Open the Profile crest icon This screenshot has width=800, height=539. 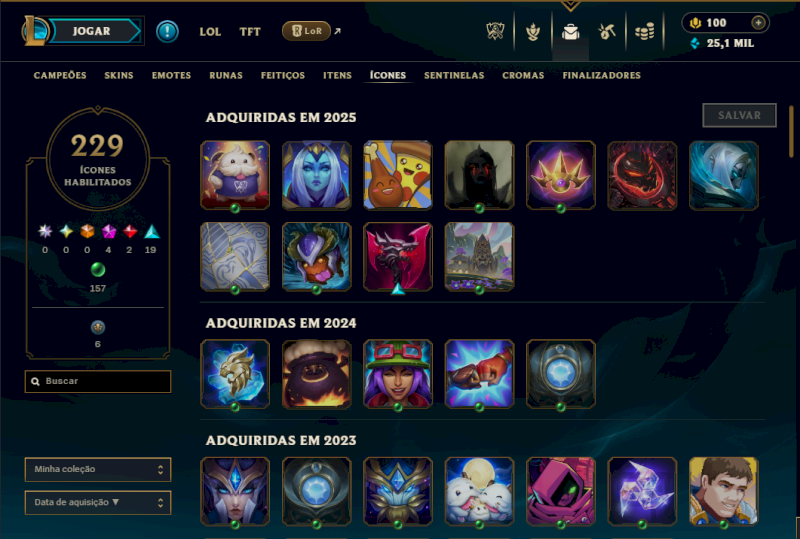[x=495, y=32]
